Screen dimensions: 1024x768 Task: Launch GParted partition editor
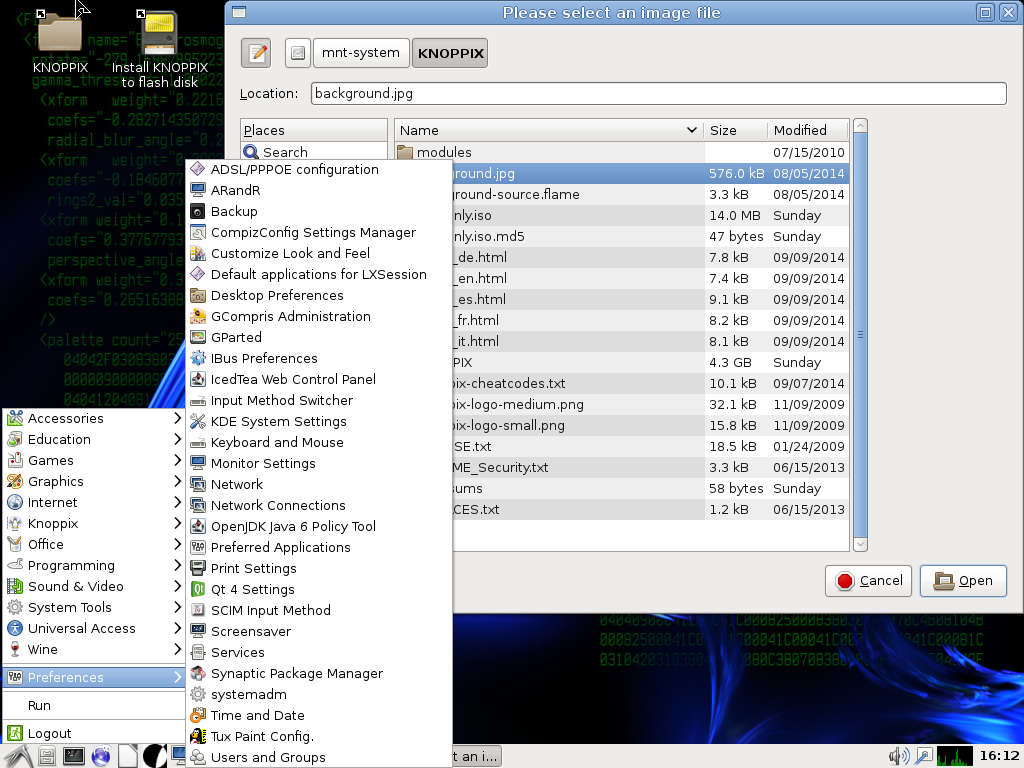[x=319, y=337]
